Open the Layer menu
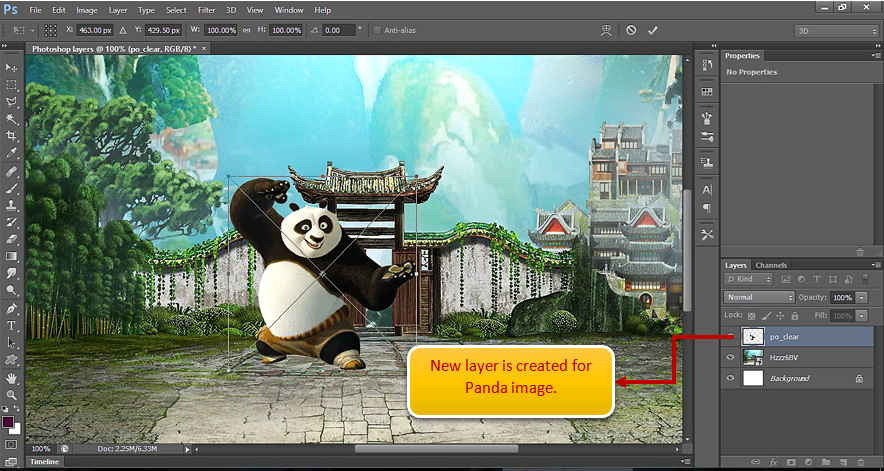The height and width of the screenshot is (471, 884). coord(118,10)
